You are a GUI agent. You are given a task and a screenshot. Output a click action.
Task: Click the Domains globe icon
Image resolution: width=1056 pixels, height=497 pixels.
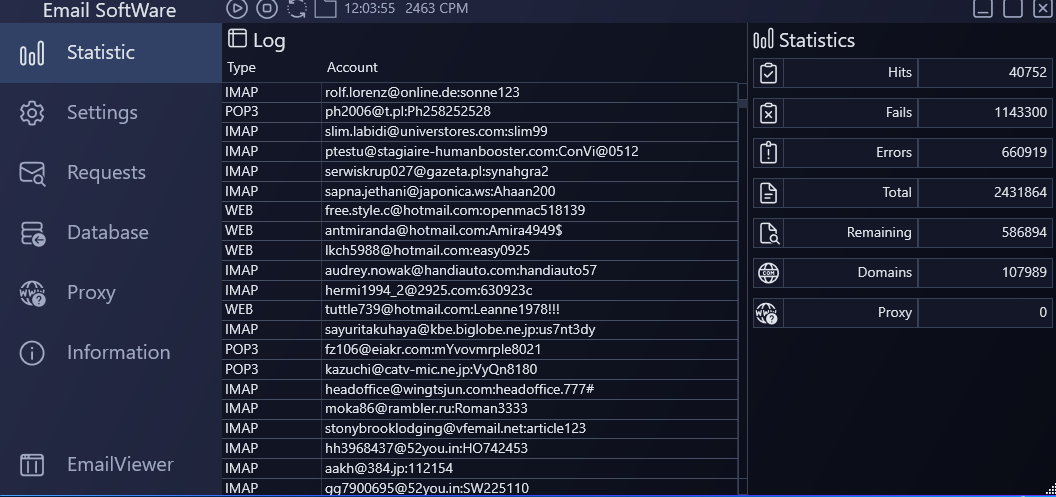pyautogui.click(x=768, y=273)
